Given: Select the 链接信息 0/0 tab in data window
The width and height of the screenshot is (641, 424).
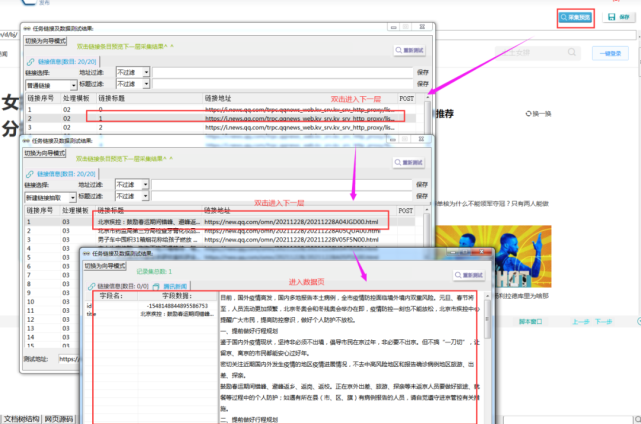Looking at the screenshot, I should (x=119, y=286).
